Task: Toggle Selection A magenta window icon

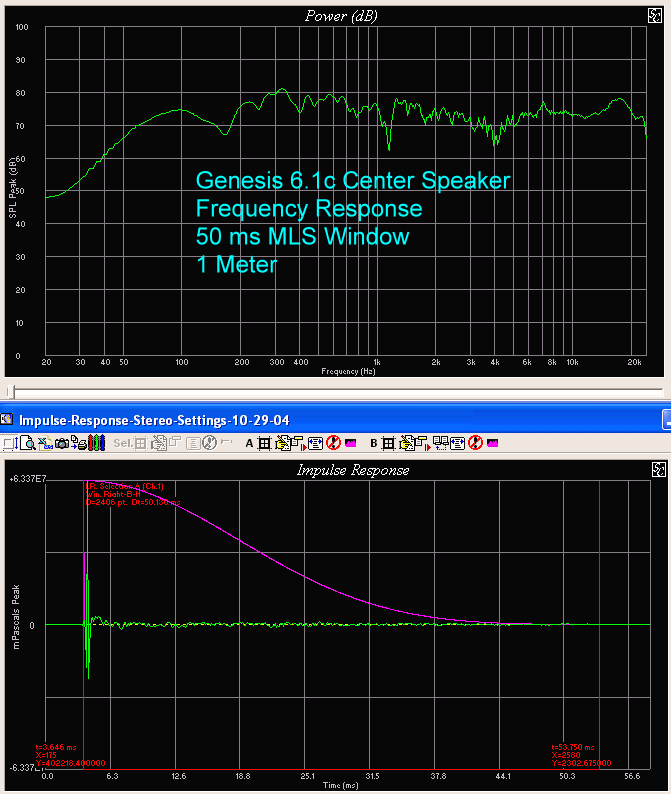Action: pos(350,444)
